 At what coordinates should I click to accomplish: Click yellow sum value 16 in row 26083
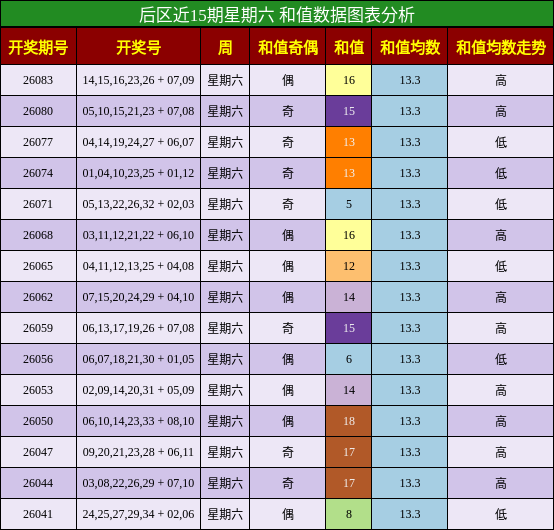(x=349, y=80)
